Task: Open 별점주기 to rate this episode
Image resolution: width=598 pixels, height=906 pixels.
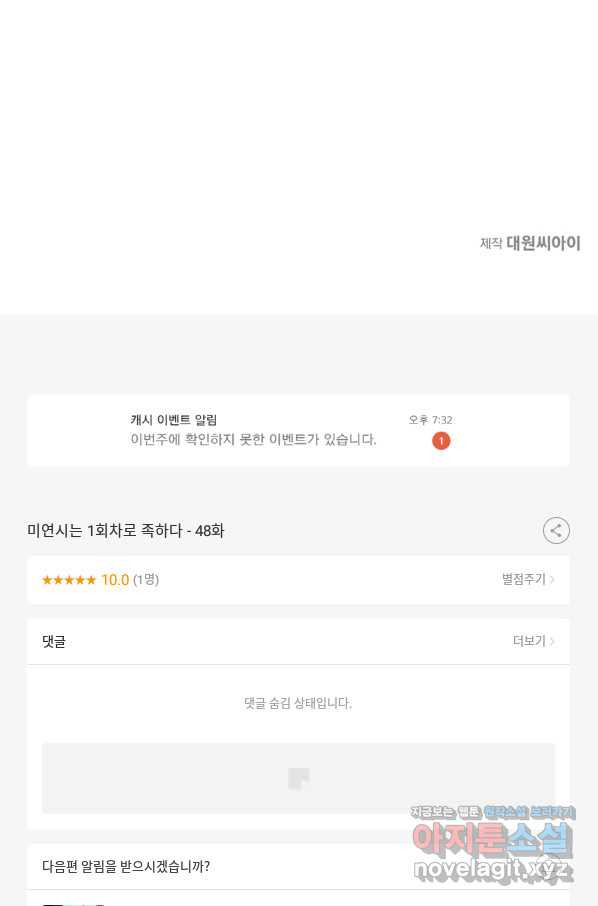Action: (523, 579)
